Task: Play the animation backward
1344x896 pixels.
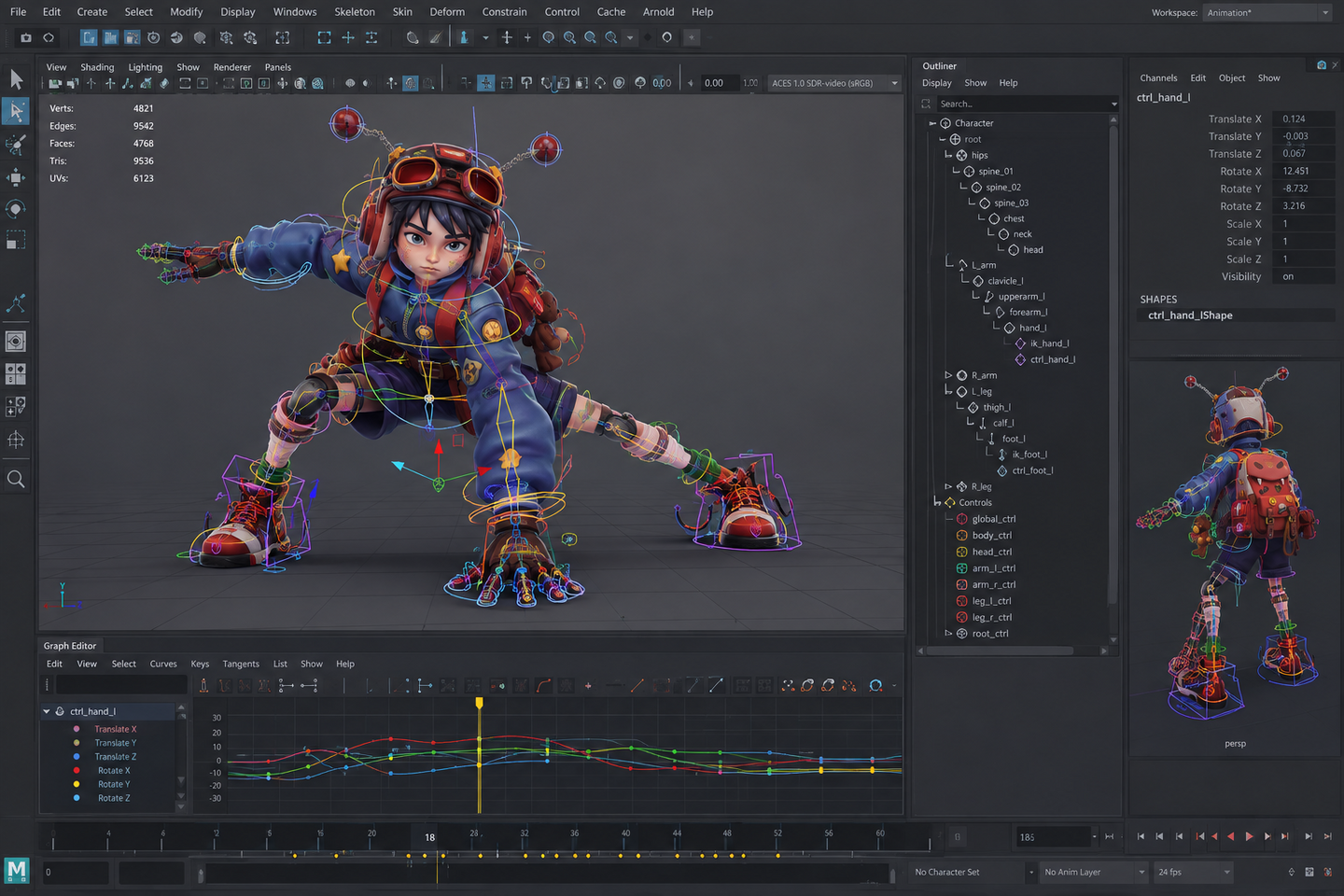Action: click(1231, 836)
